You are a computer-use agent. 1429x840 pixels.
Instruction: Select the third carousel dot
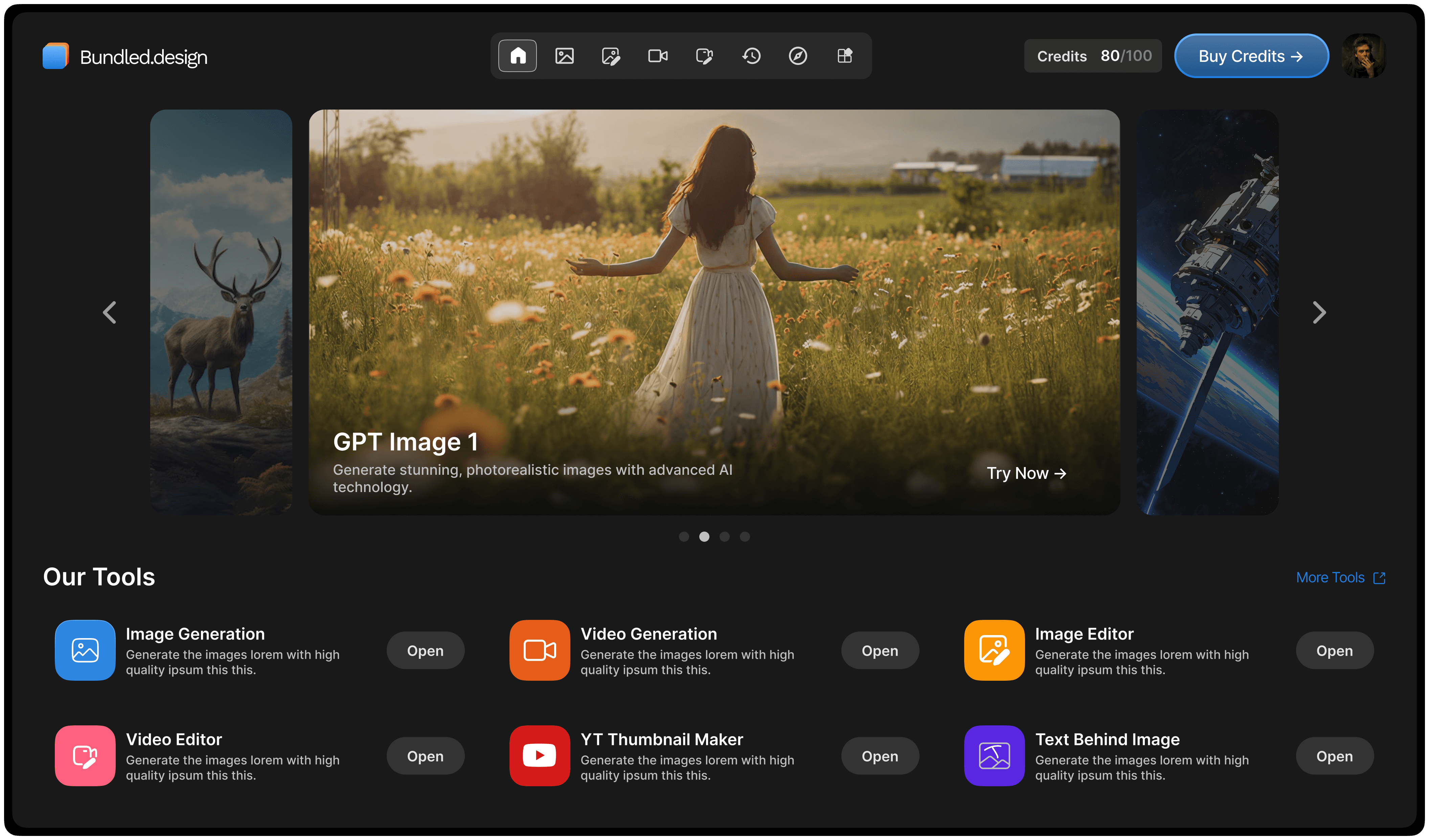pyautogui.click(x=724, y=536)
